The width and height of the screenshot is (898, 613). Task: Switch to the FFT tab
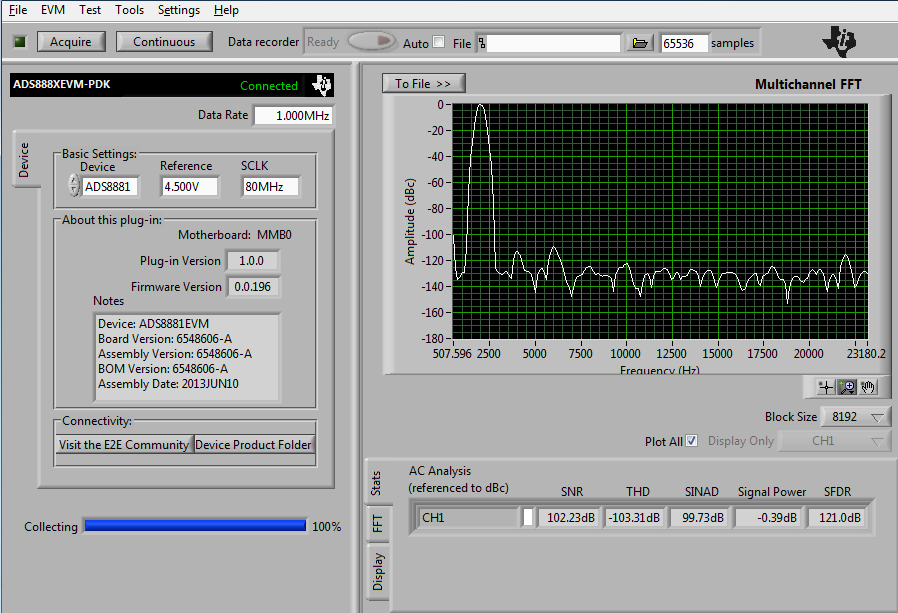[x=377, y=523]
